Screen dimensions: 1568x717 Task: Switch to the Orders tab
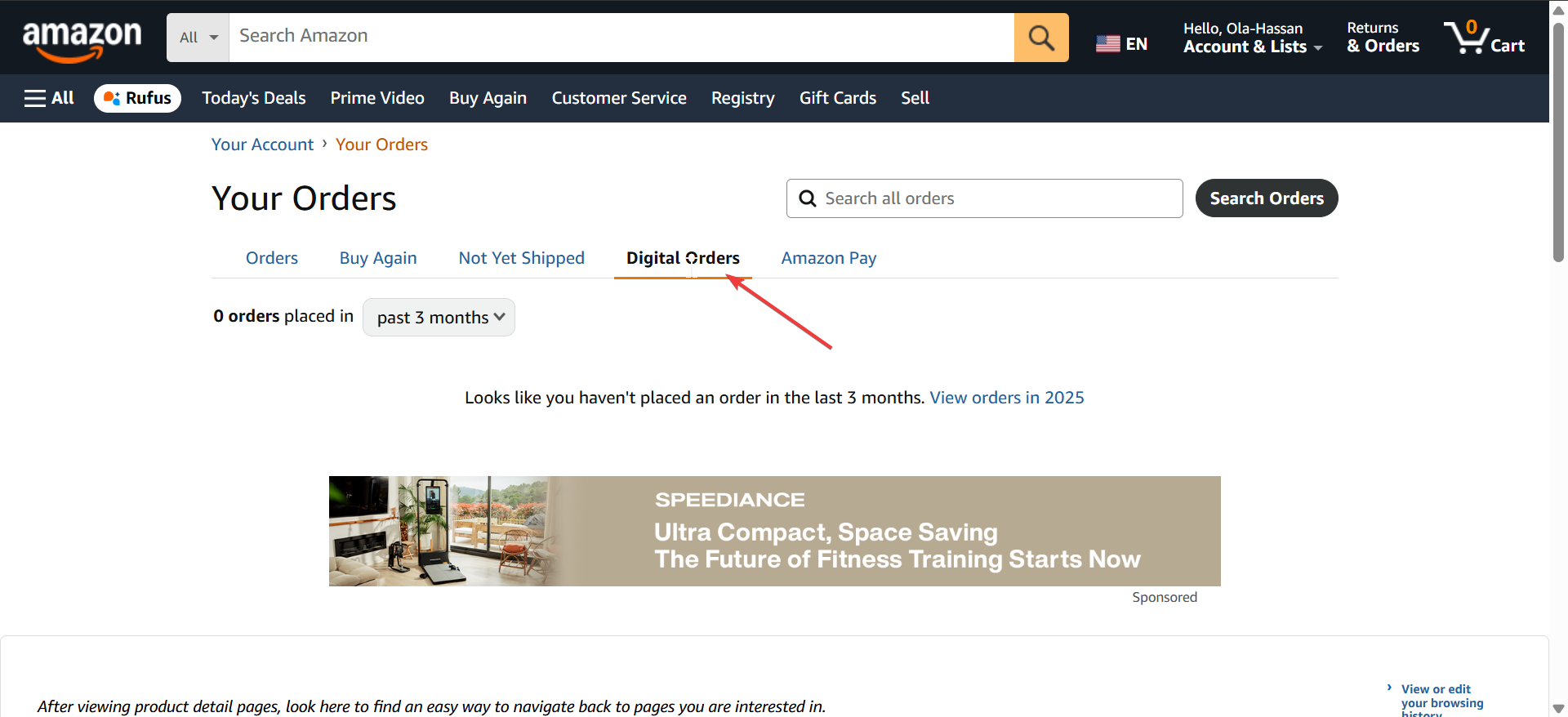coord(272,258)
